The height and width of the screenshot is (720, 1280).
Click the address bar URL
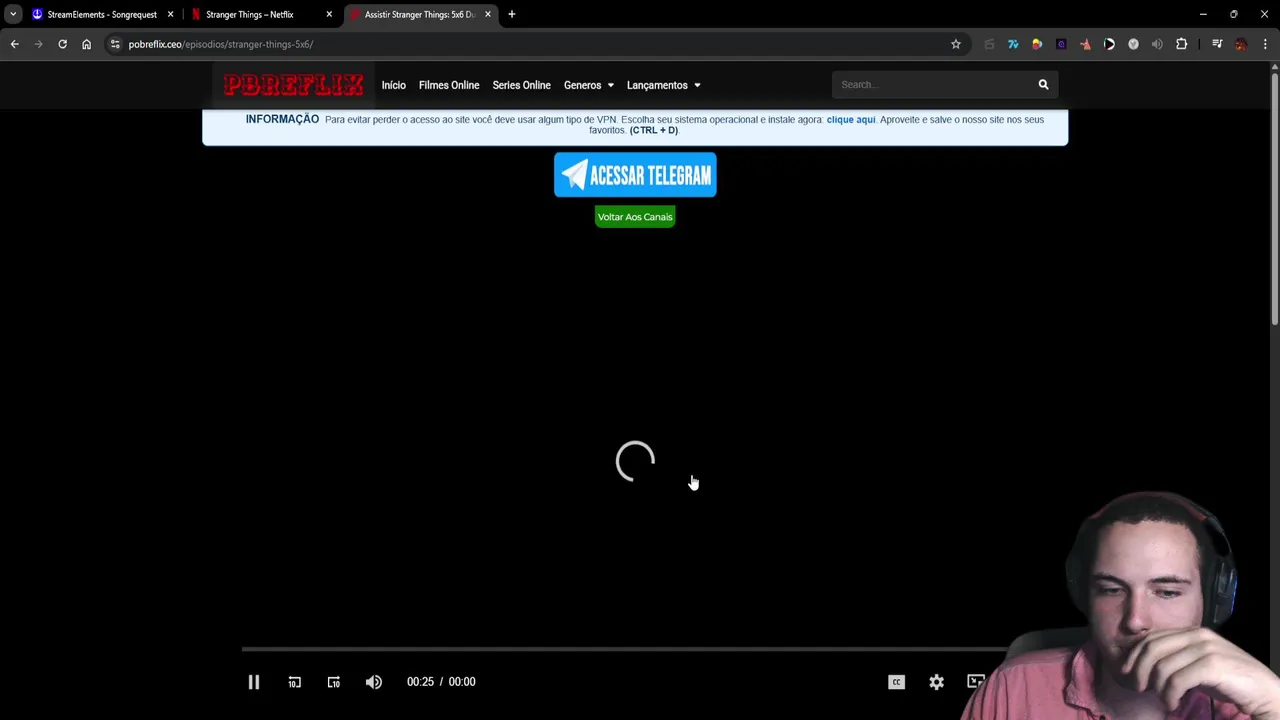(220, 44)
